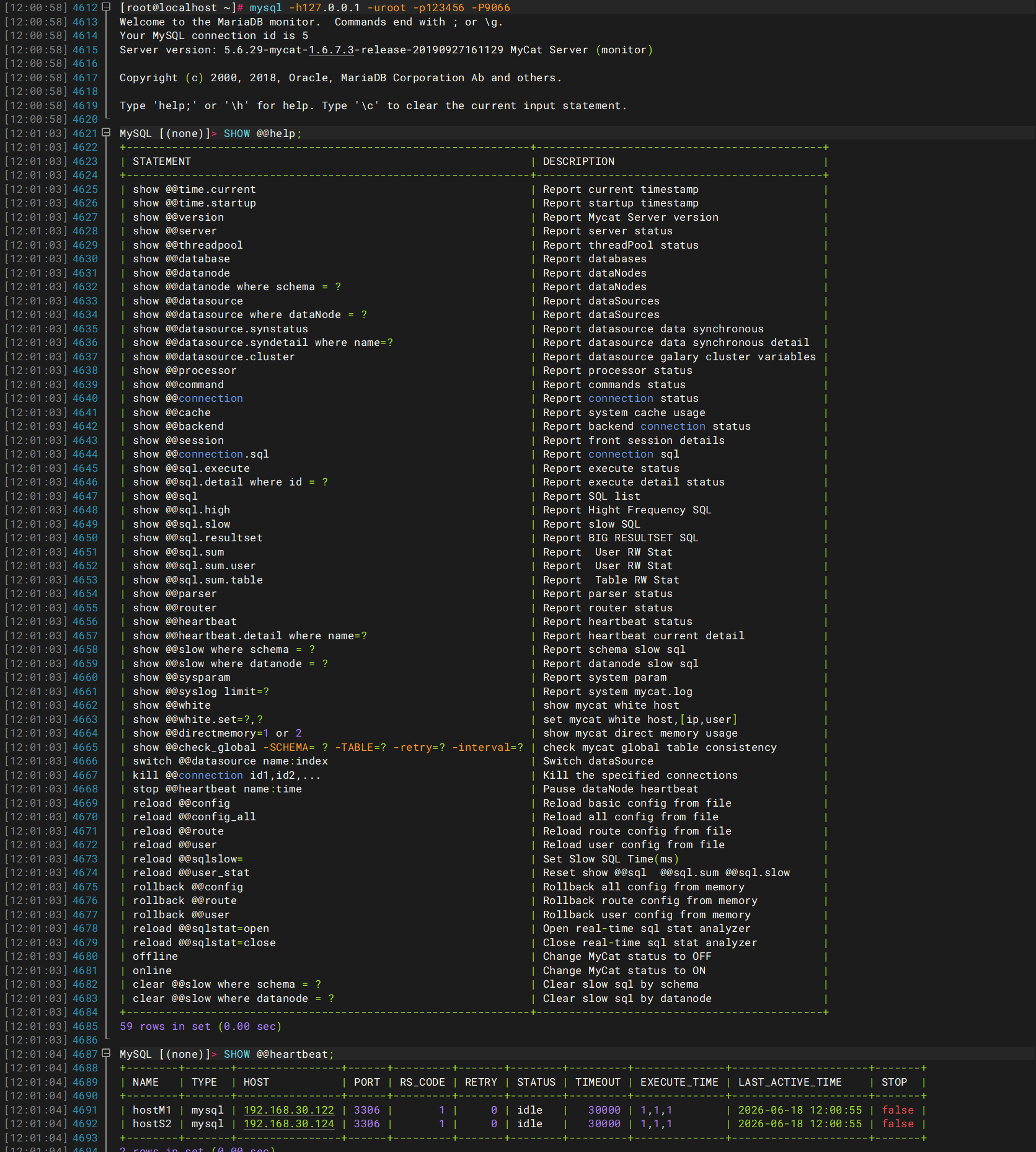This screenshot has width=1036, height=1152.
Task: Click the 'SHOW @@help;' command text
Action: pyautogui.click(x=263, y=133)
